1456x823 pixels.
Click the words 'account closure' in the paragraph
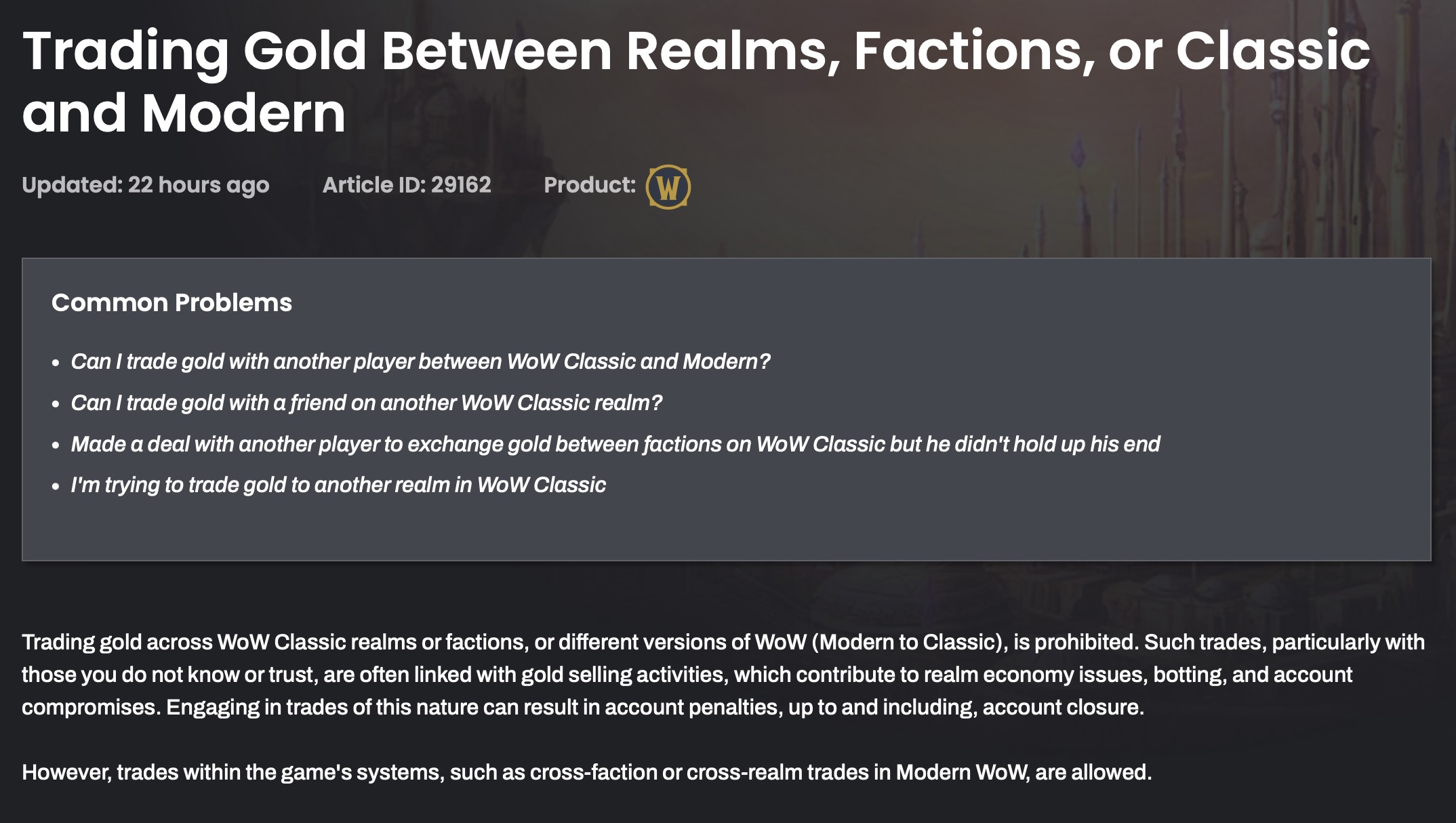(x=1062, y=707)
